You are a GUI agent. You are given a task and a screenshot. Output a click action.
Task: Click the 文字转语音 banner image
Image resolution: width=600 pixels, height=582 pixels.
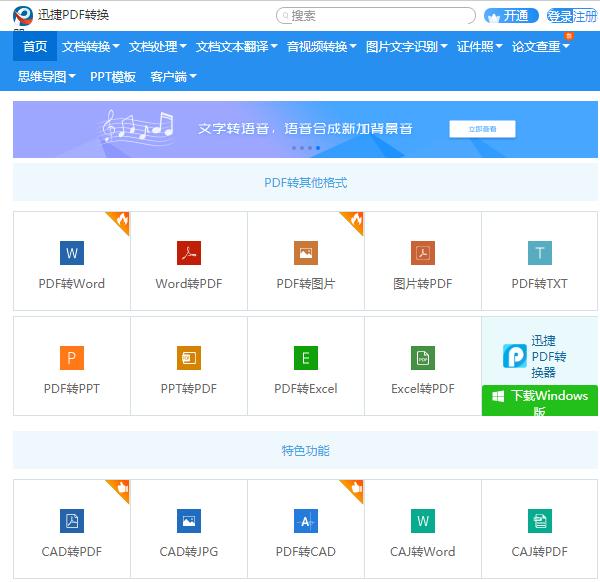click(305, 129)
